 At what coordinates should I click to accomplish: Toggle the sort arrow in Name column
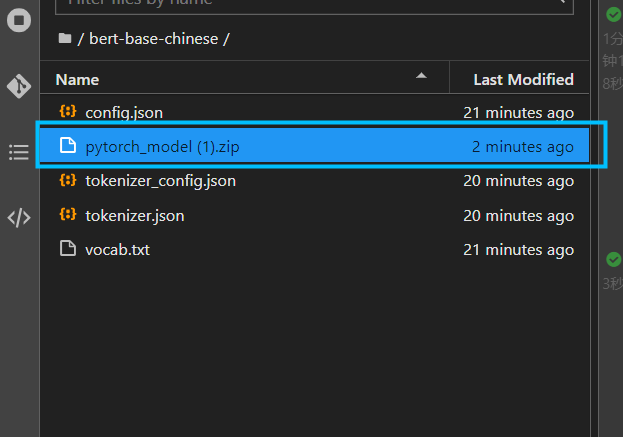421,76
